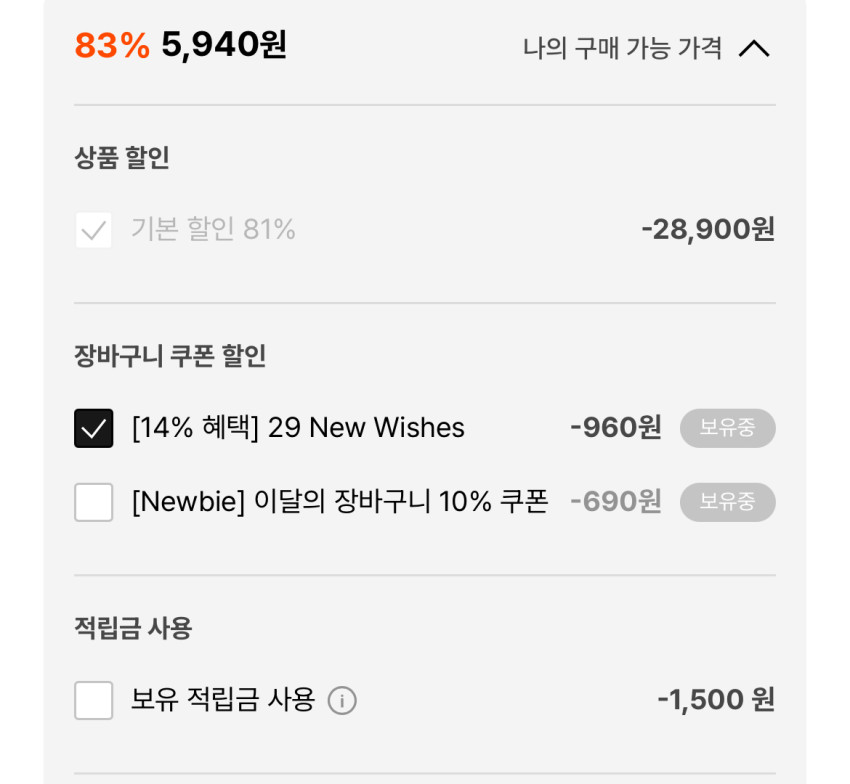The width and height of the screenshot is (850, 784).
Task: Select the '[14% 혜택] 29 New Wishes' label
Action: pyautogui.click(x=298, y=428)
